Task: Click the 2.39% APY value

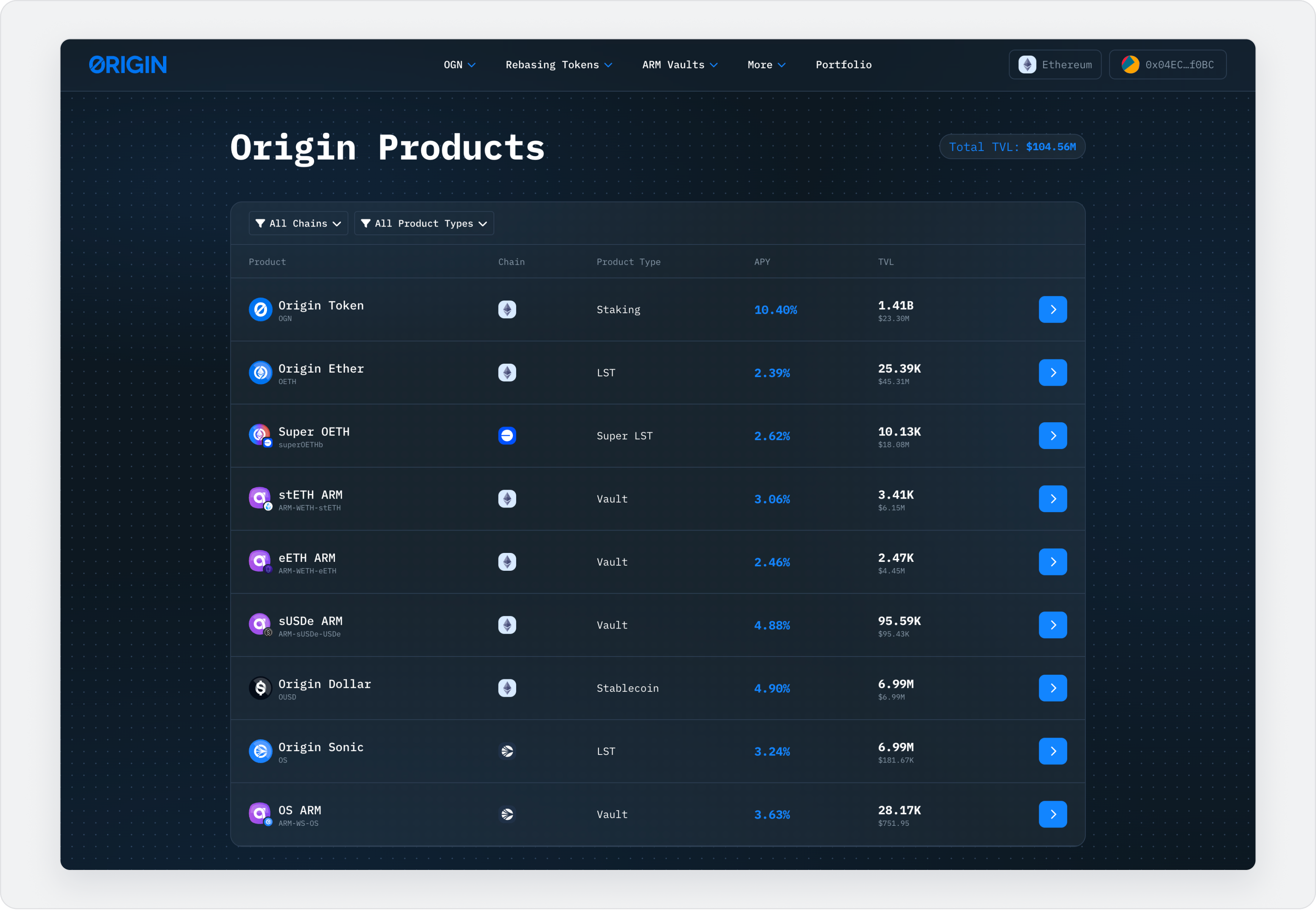Action: (772, 373)
